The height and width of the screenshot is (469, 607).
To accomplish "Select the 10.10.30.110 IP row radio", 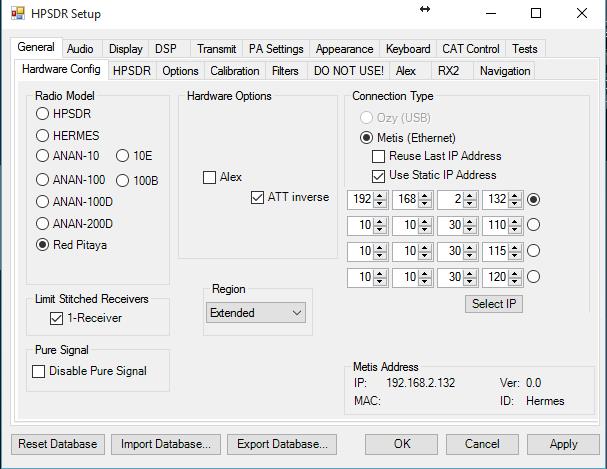I will pyautogui.click(x=533, y=225).
